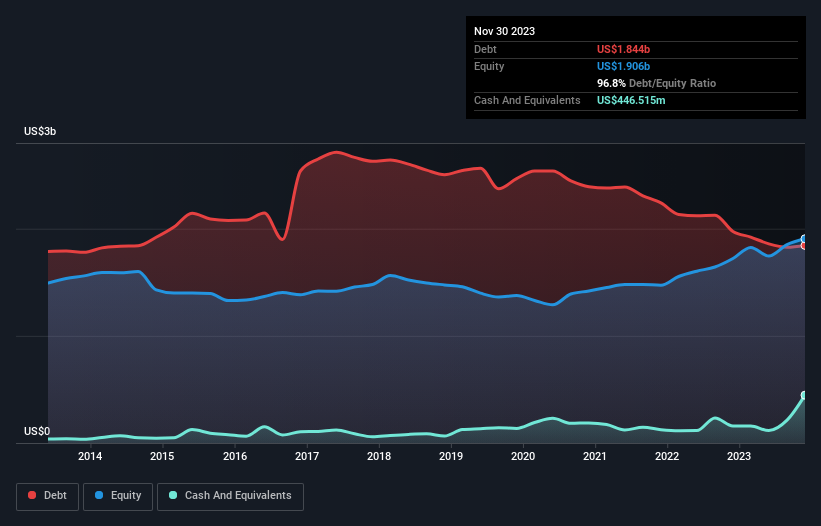Click the US$3b y-axis label
Viewport: 821px width, 526px height.
[x=41, y=133]
